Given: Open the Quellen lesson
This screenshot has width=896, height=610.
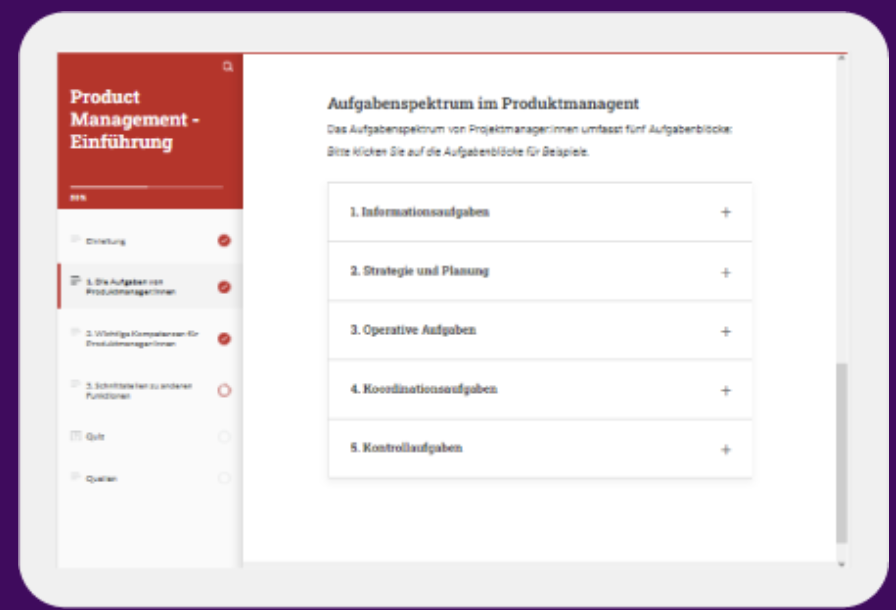Looking at the screenshot, I should tap(150, 478).
